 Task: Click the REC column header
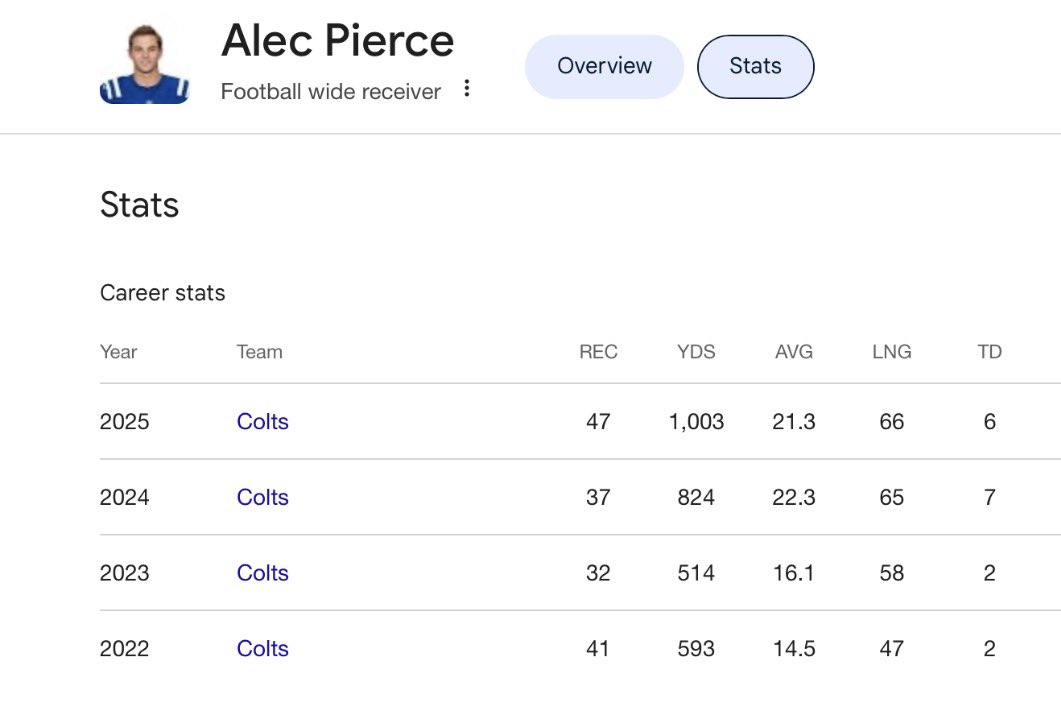[x=598, y=352]
